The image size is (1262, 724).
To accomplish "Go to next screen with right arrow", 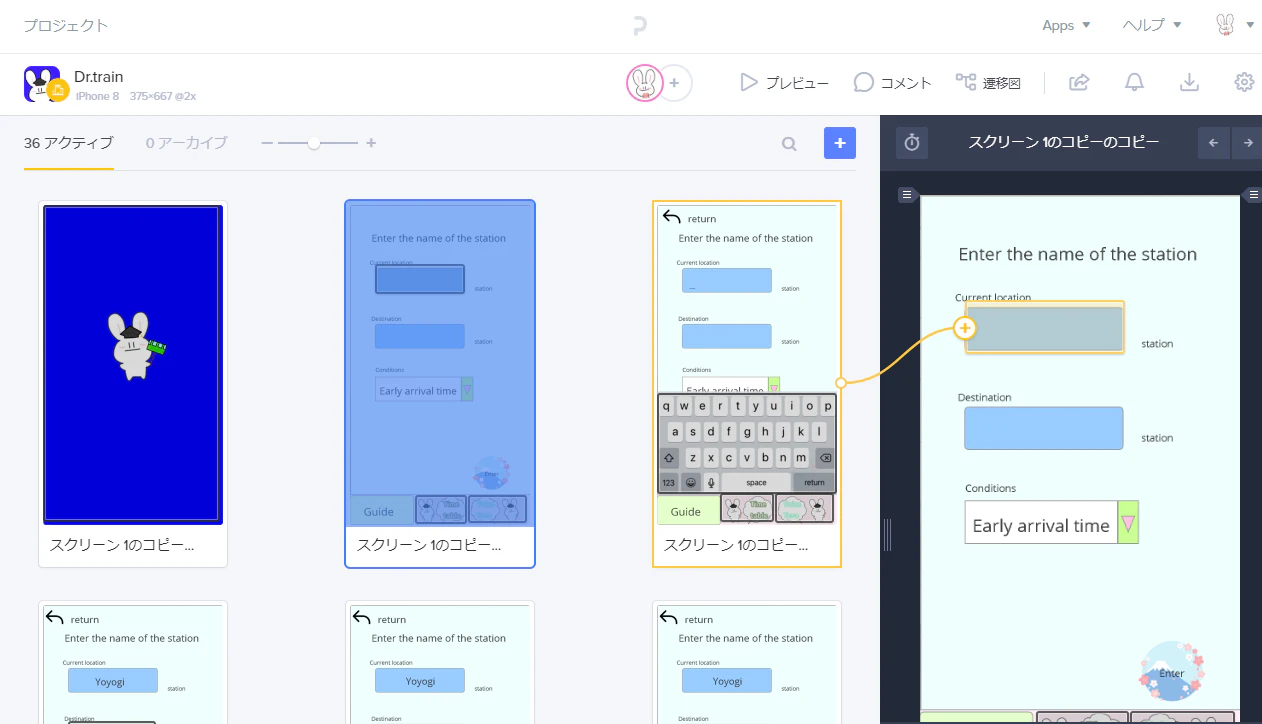I will tap(1248, 143).
